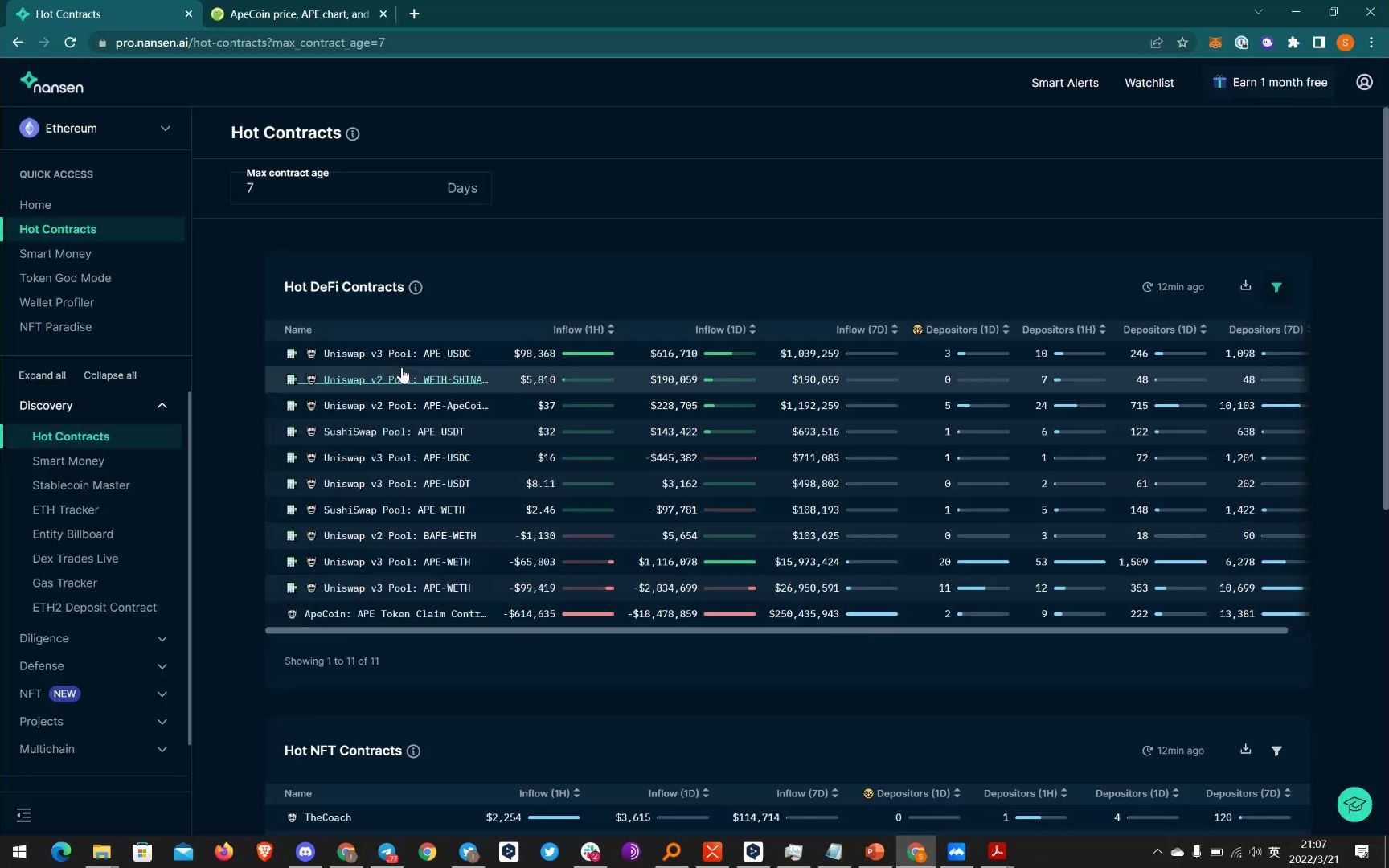Open the Hot Contracts info tooltip icon
The image size is (1389, 868).
pos(352,134)
